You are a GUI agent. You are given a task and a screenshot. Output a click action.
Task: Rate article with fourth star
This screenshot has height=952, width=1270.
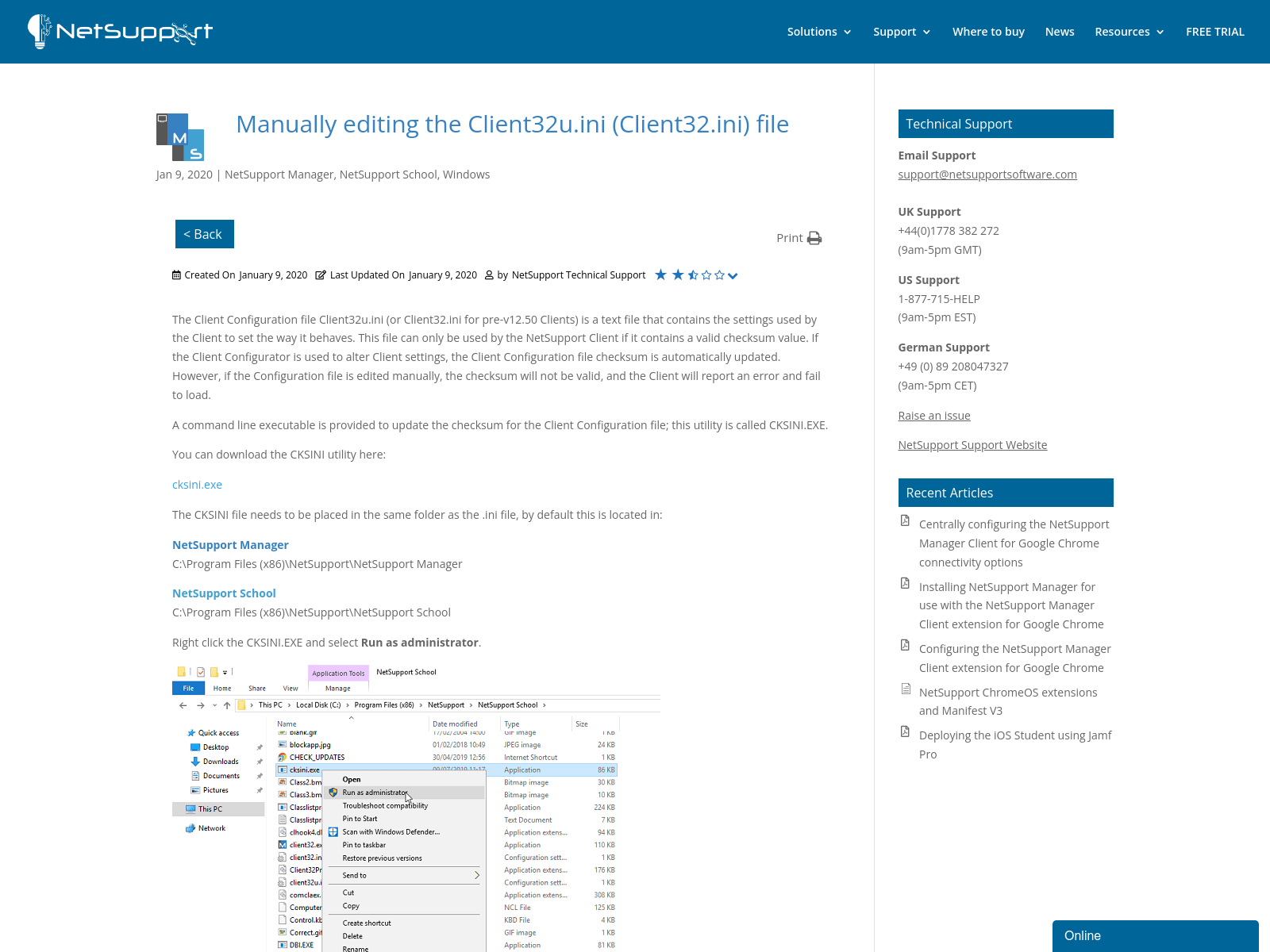(x=706, y=275)
